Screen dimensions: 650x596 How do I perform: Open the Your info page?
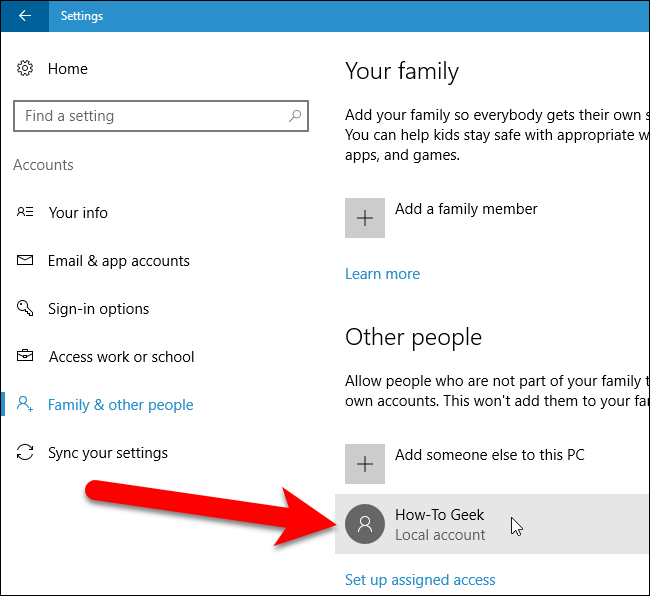click(x=77, y=213)
